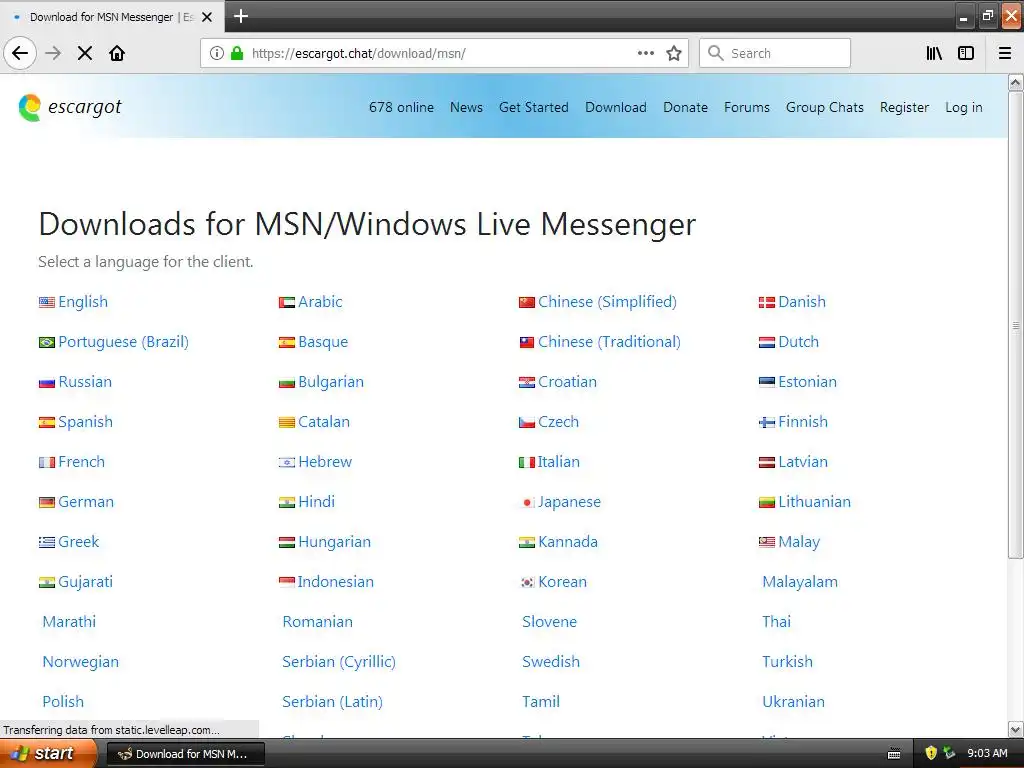1024x768 pixels.
Task: Open the Firefox hamburger menu
Action: tap(1005, 53)
